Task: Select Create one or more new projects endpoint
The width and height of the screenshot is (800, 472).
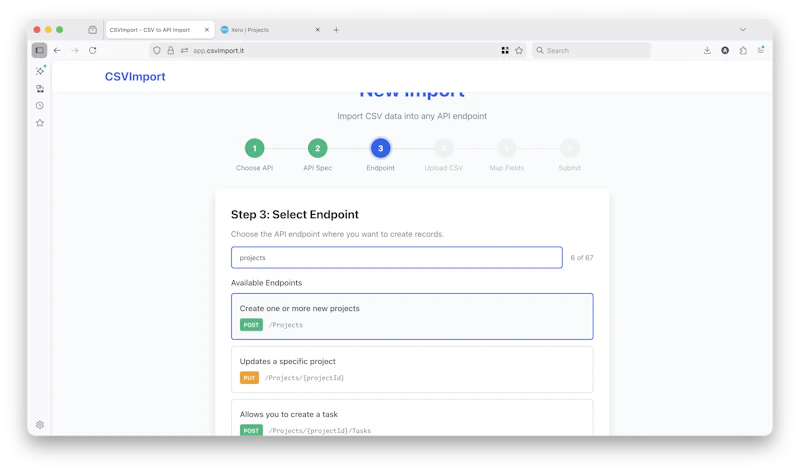Action: point(412,316)
